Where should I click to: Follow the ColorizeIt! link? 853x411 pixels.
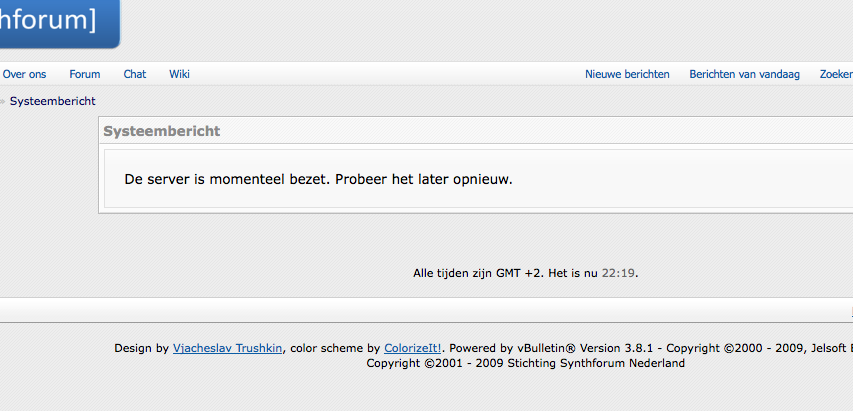pyautogui.click(x=412, y=348)
